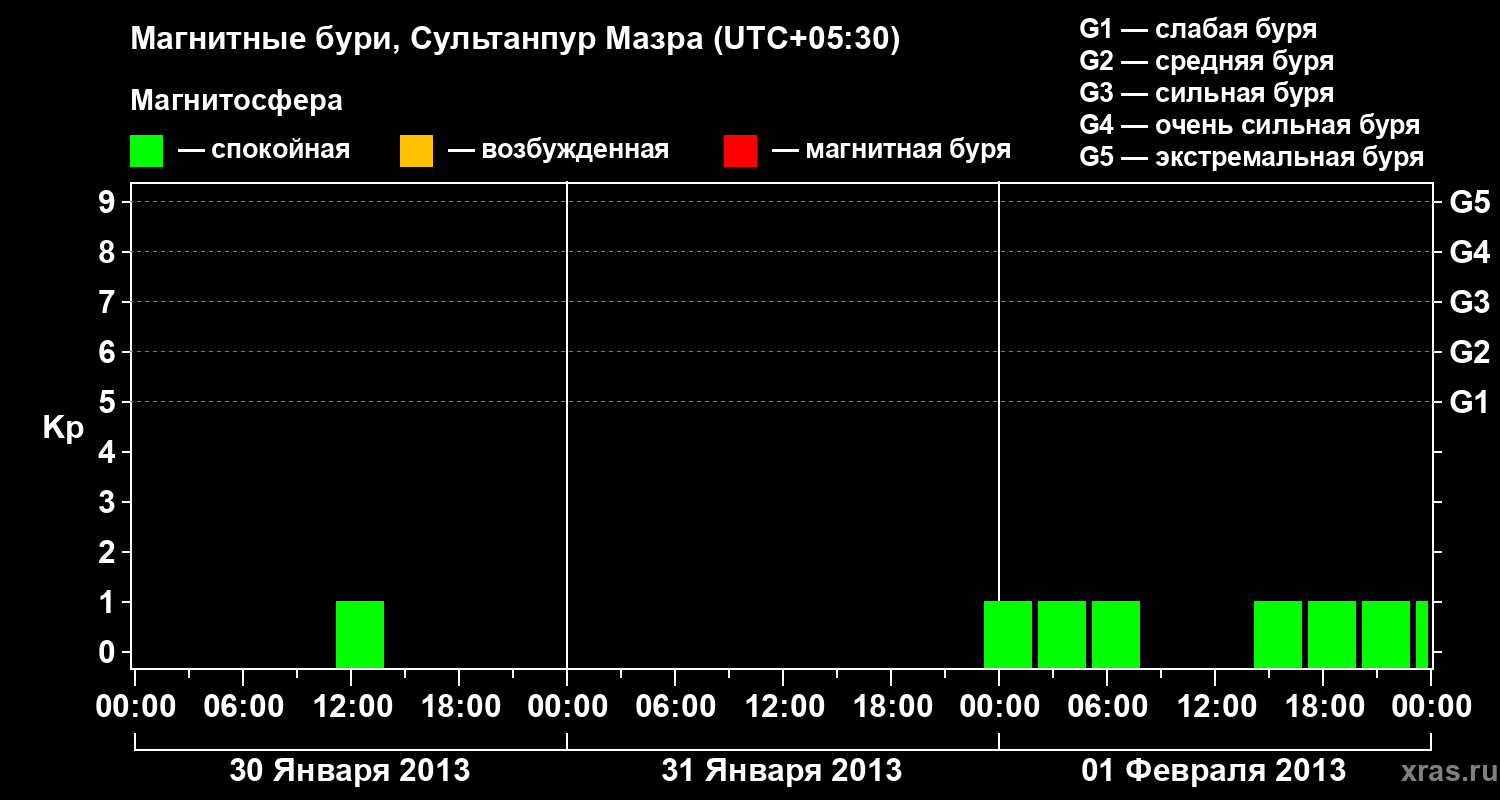Click the '9' value on the Kp axis
Screen dimensions: 1500x800
[109, 202]
